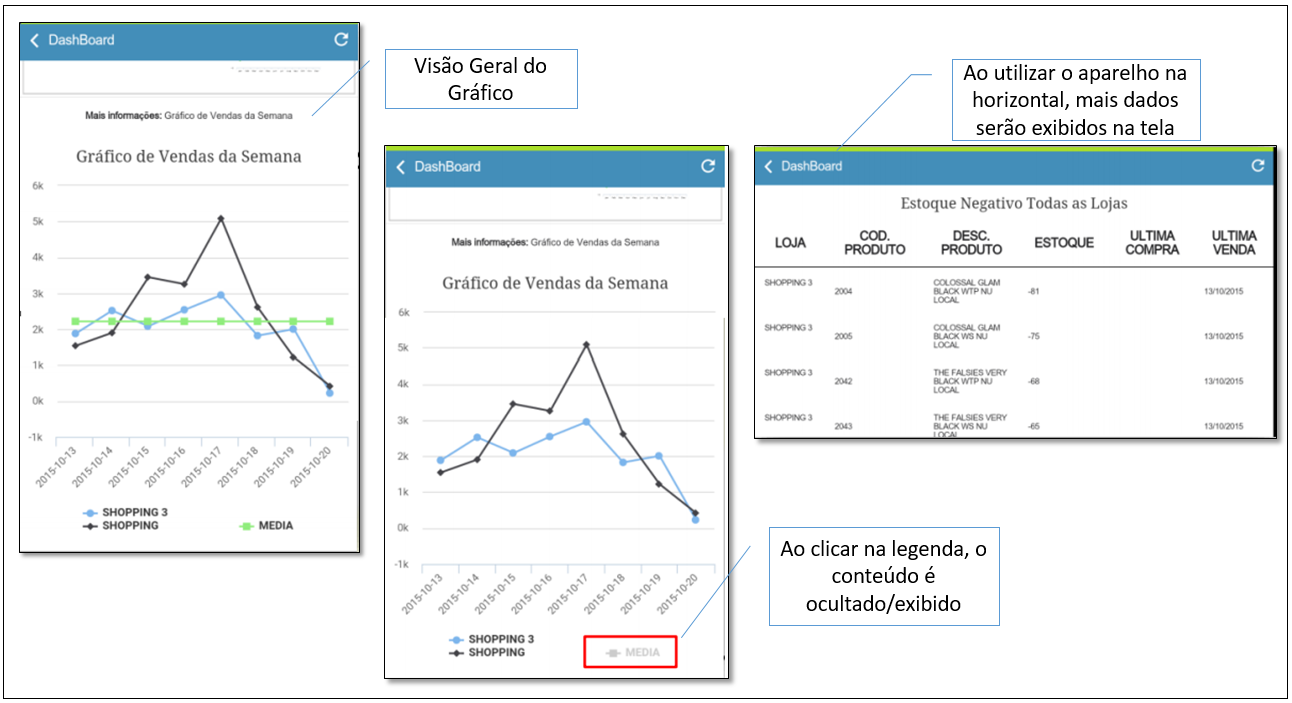Toggle SHOPPING 3 legend in middle chart
1292x703 pixels.
[x=491, y=639]
